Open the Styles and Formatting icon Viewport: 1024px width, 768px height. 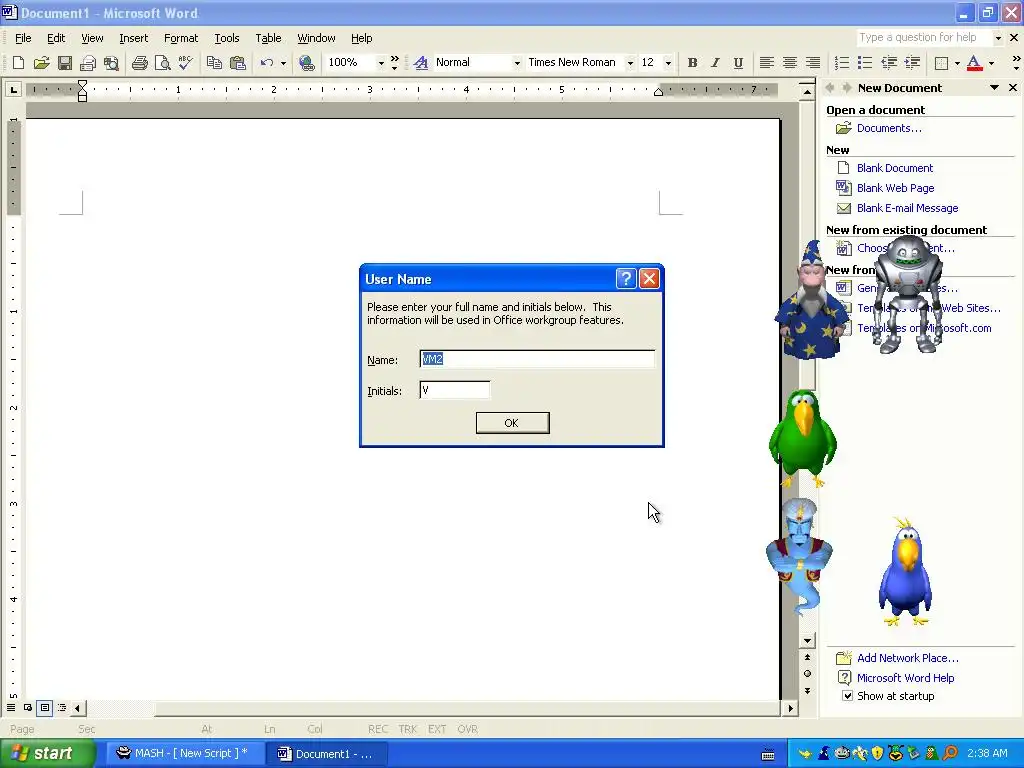(x=421, y=63)
